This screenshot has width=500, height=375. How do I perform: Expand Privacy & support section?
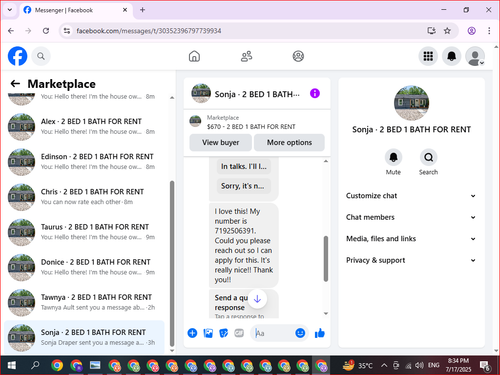tap(411, 260)
